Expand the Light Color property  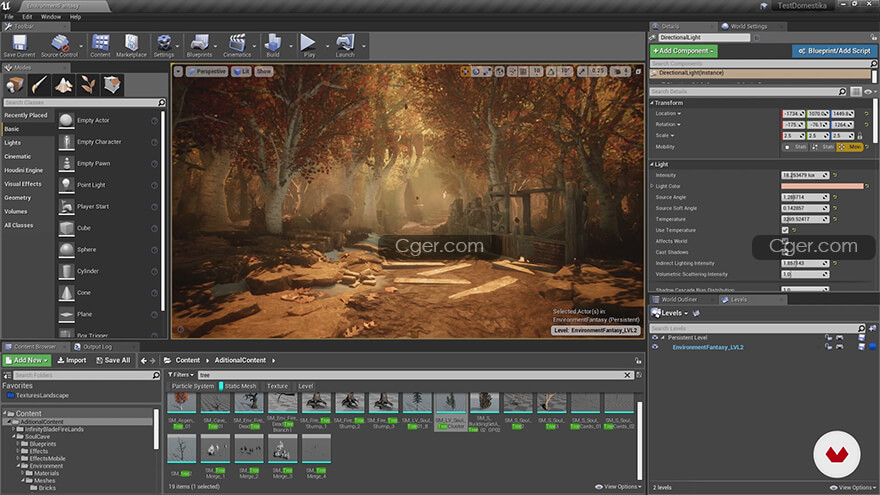coord(652,186)
